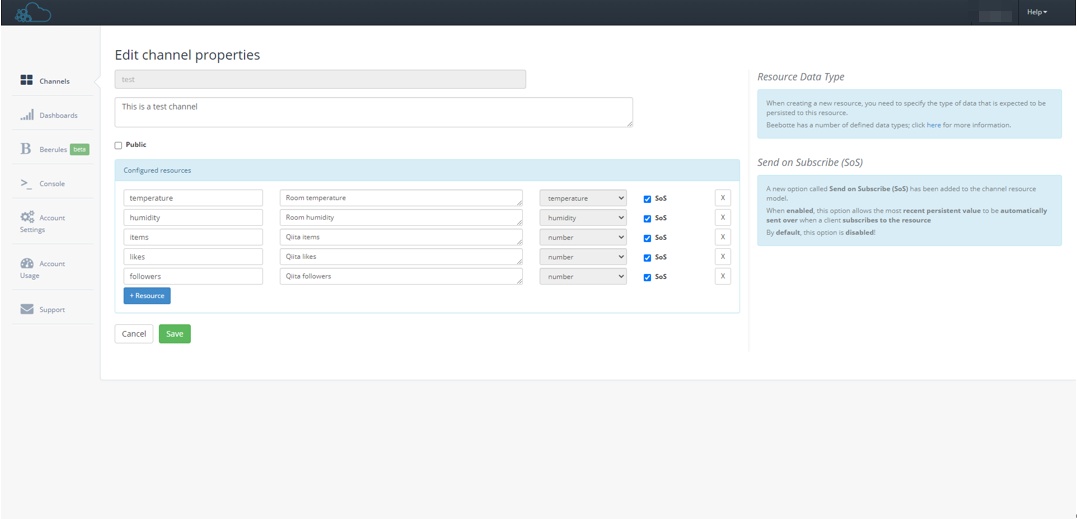Click the Account Usage gauge icon
The width and height of the screenshot is (1077, 519).
tap(27, 263)
